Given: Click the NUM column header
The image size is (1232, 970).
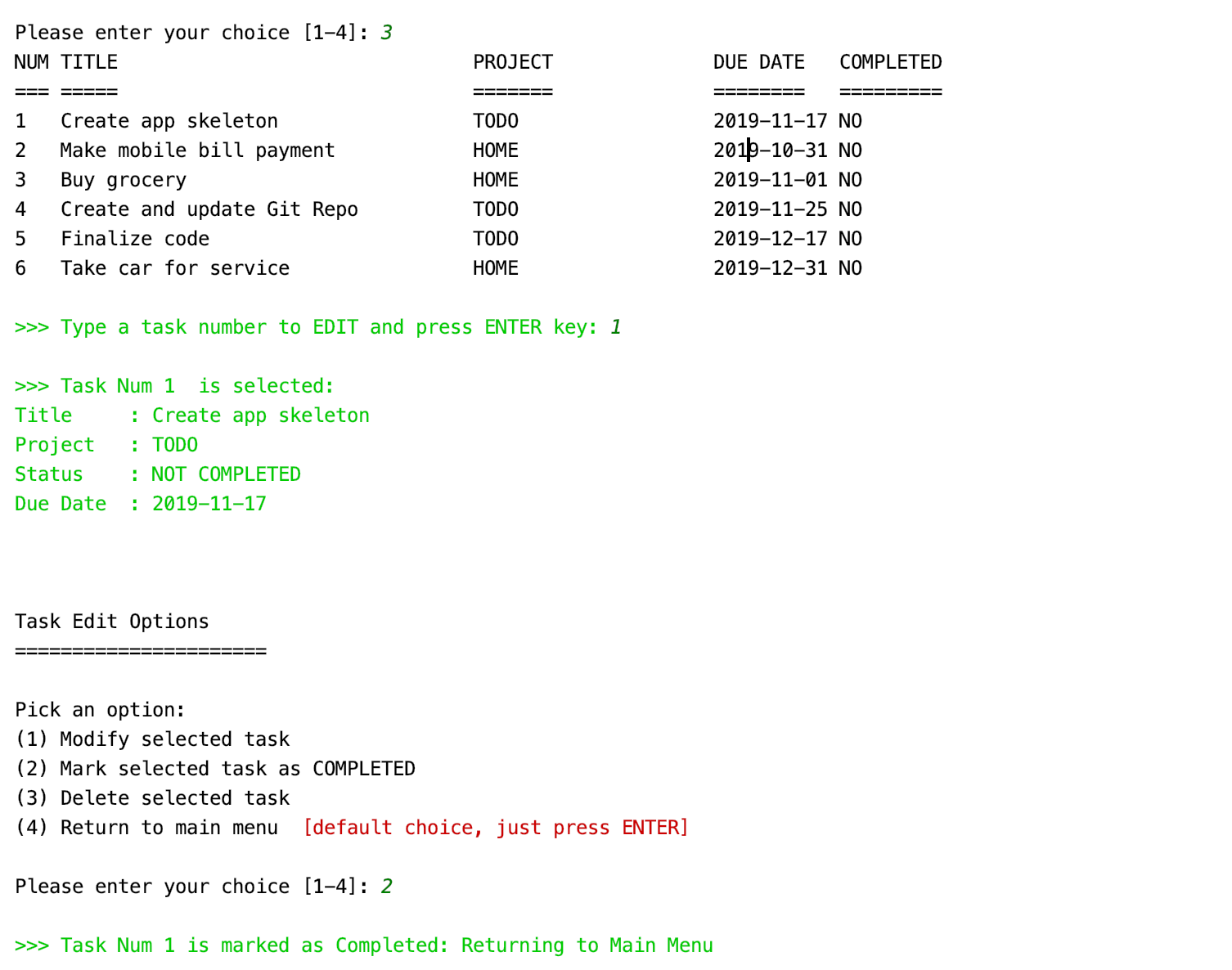Looking at the screenshot, I should (32, 62).
